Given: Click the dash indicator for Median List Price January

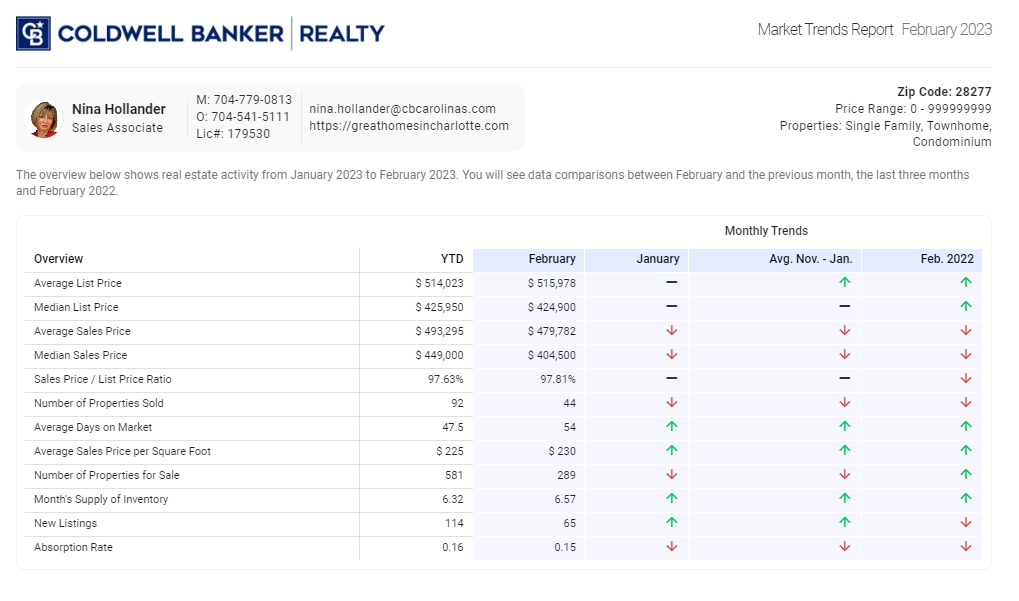Looking at the screenshot, I should click(673, 307).
